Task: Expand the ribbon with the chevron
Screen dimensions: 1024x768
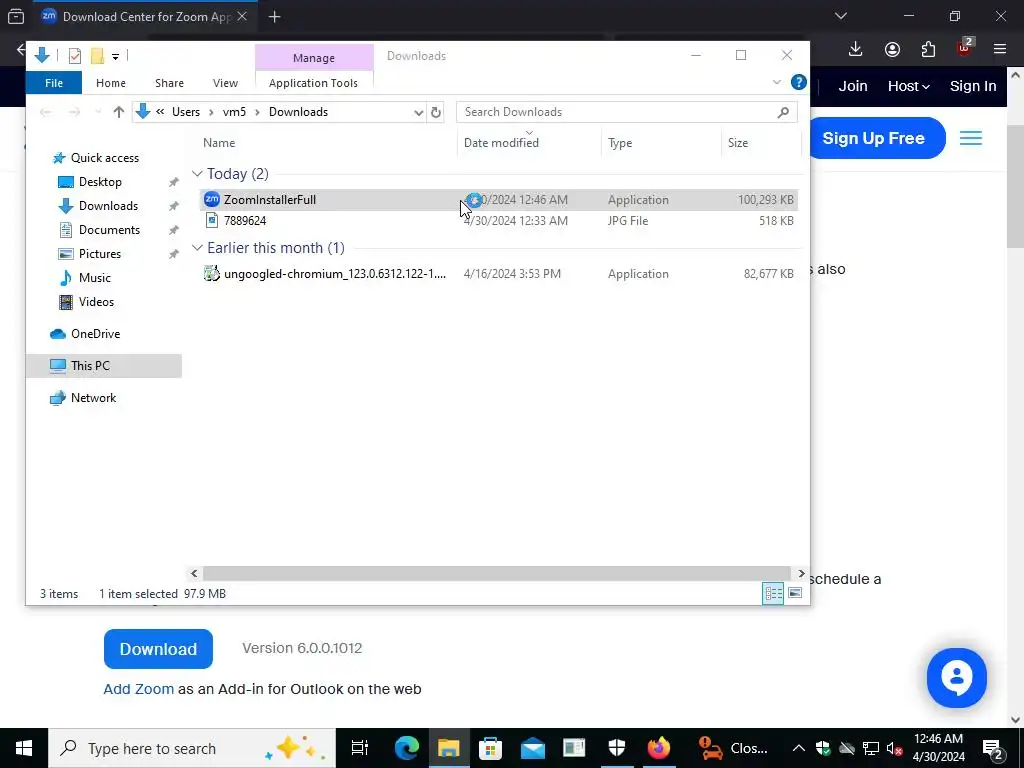Action: pyautogui.click(x=776, y=82)
